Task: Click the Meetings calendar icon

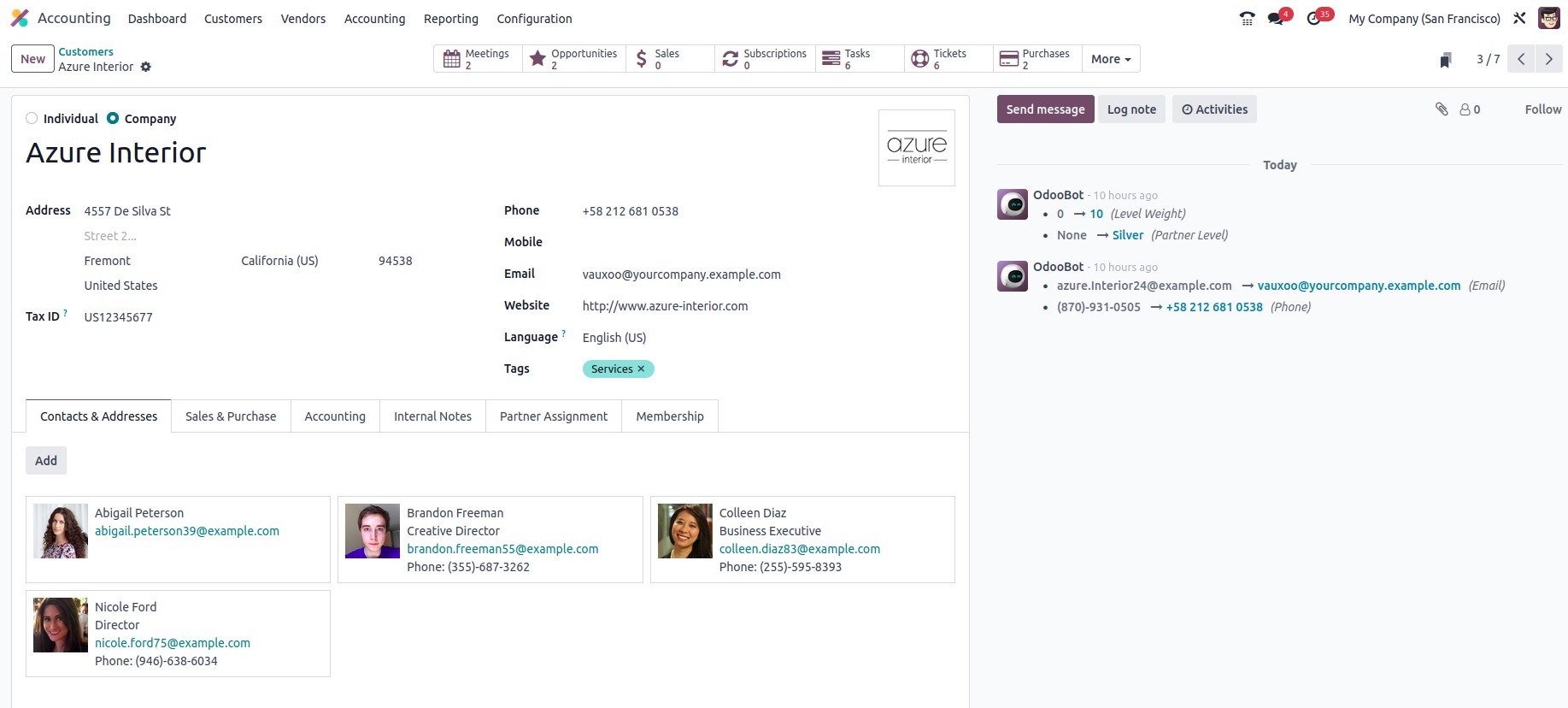Action: tap(452, 59)
